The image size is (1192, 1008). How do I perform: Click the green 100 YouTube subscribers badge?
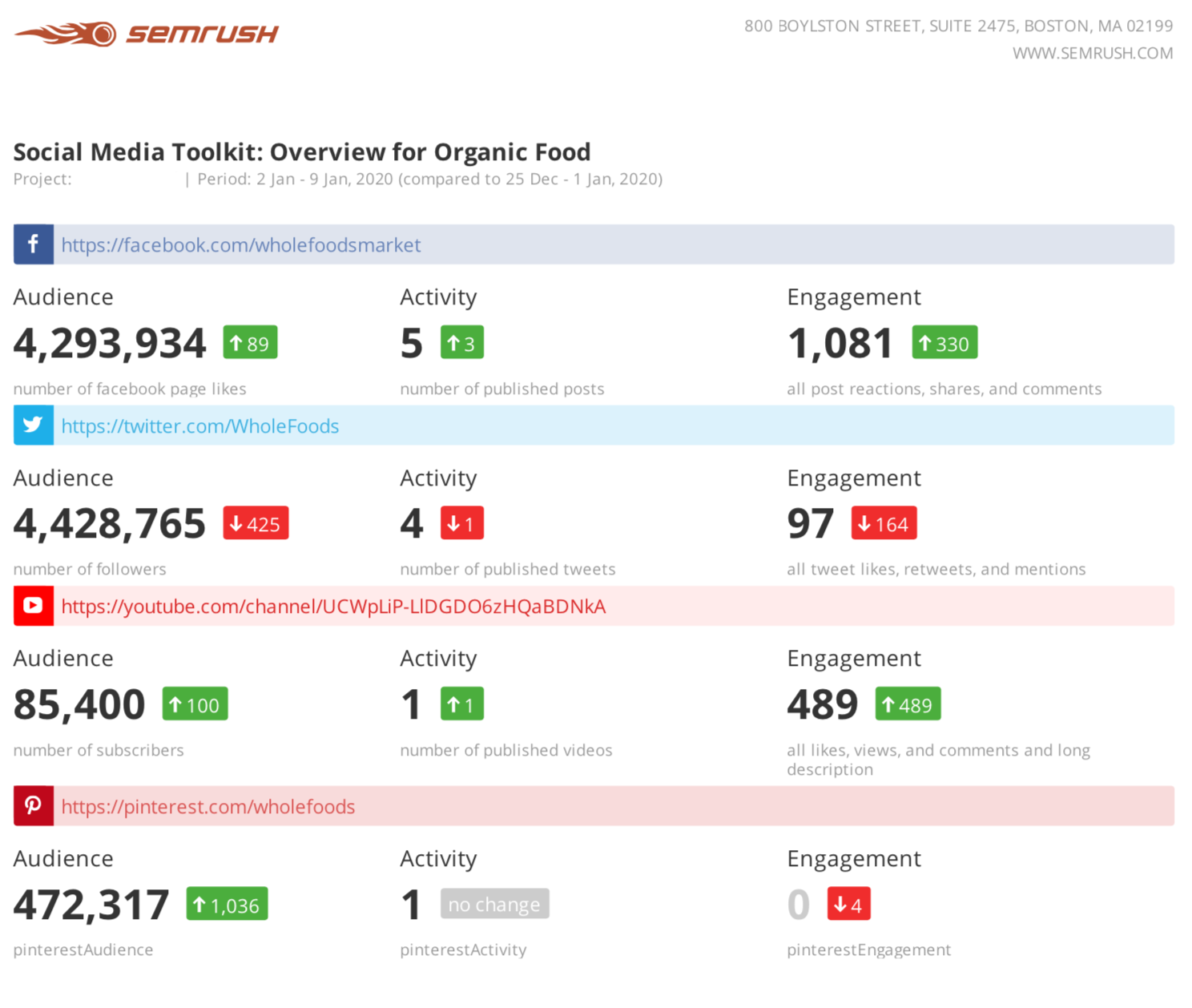click(x=195, y=704)
